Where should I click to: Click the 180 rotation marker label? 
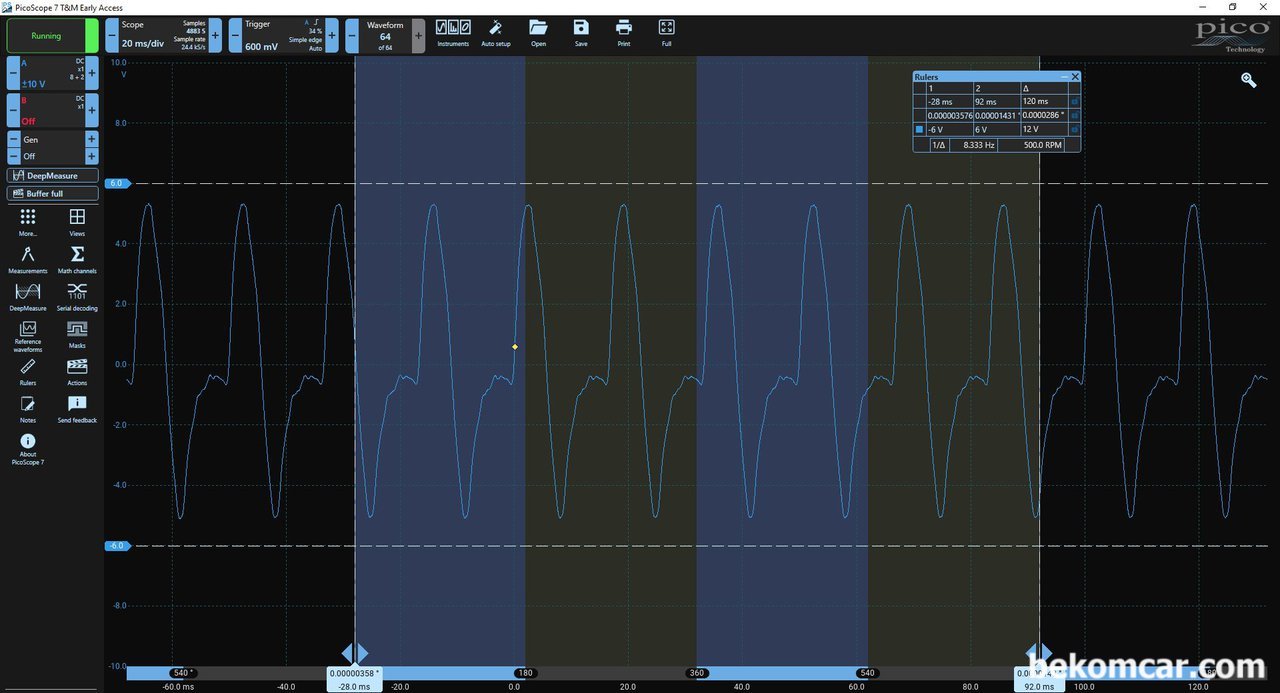coord(525,673)
